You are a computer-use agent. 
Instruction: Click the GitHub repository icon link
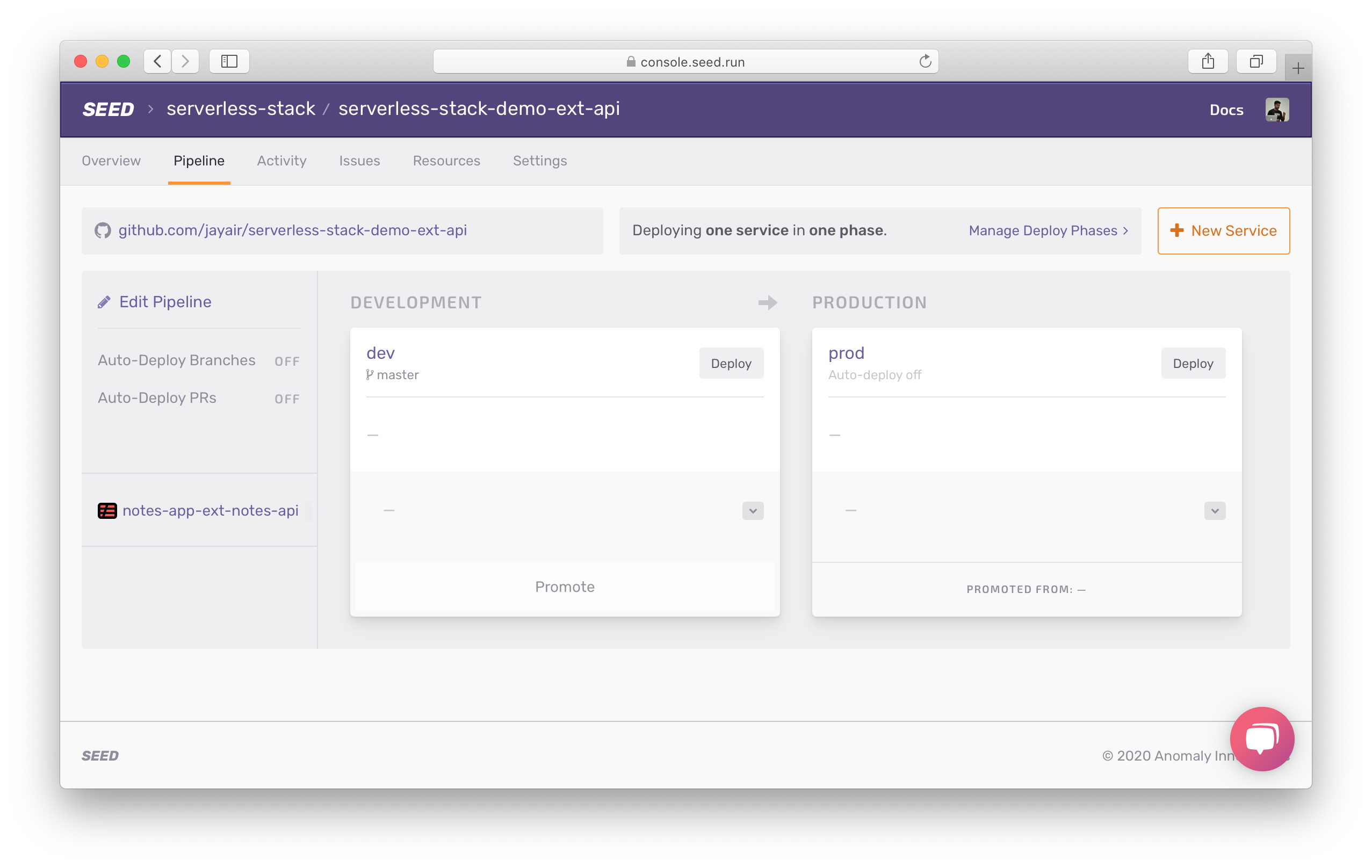click(x=104, y=230)
